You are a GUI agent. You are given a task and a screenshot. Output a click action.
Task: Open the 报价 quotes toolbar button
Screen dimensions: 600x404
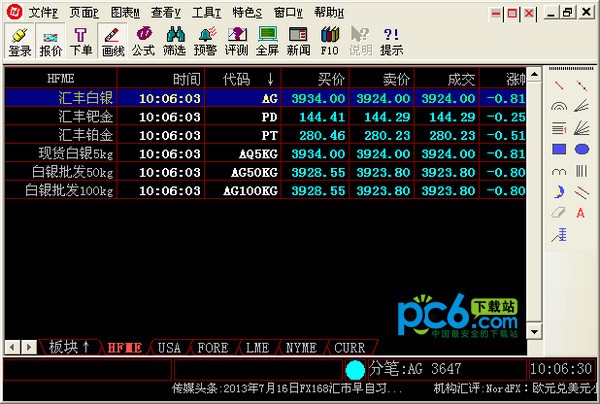click(50, 41)
